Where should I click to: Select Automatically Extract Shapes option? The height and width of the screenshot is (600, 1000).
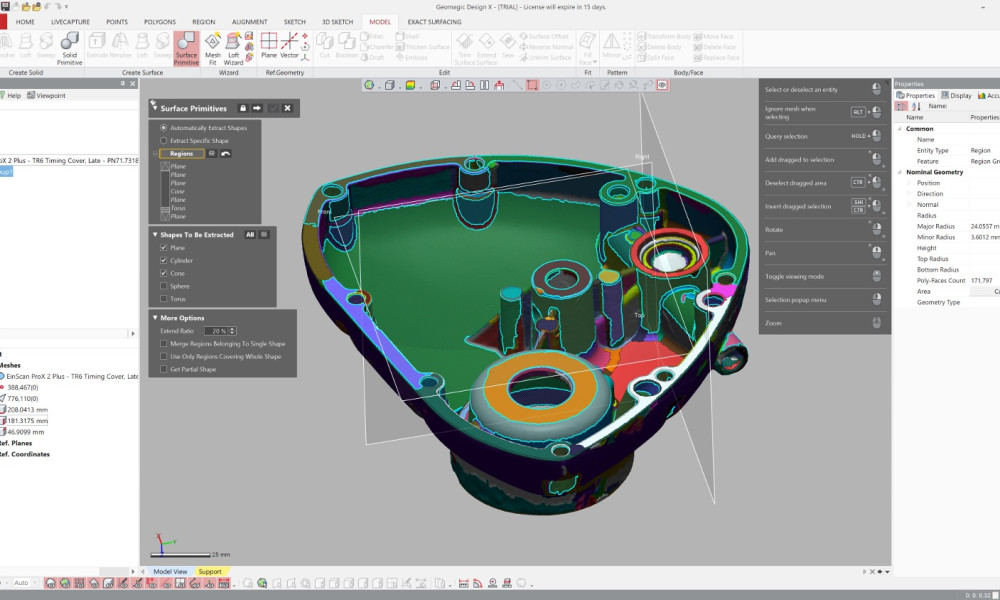(x=163, y=128)
